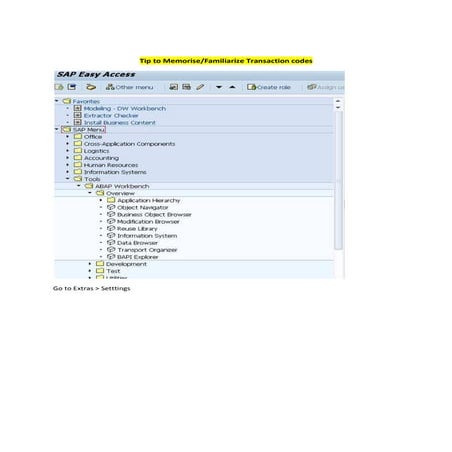The width and height of the screenshot is (452, 452).
Task: Click the SAP Menu folder icon
Action: 67,129
